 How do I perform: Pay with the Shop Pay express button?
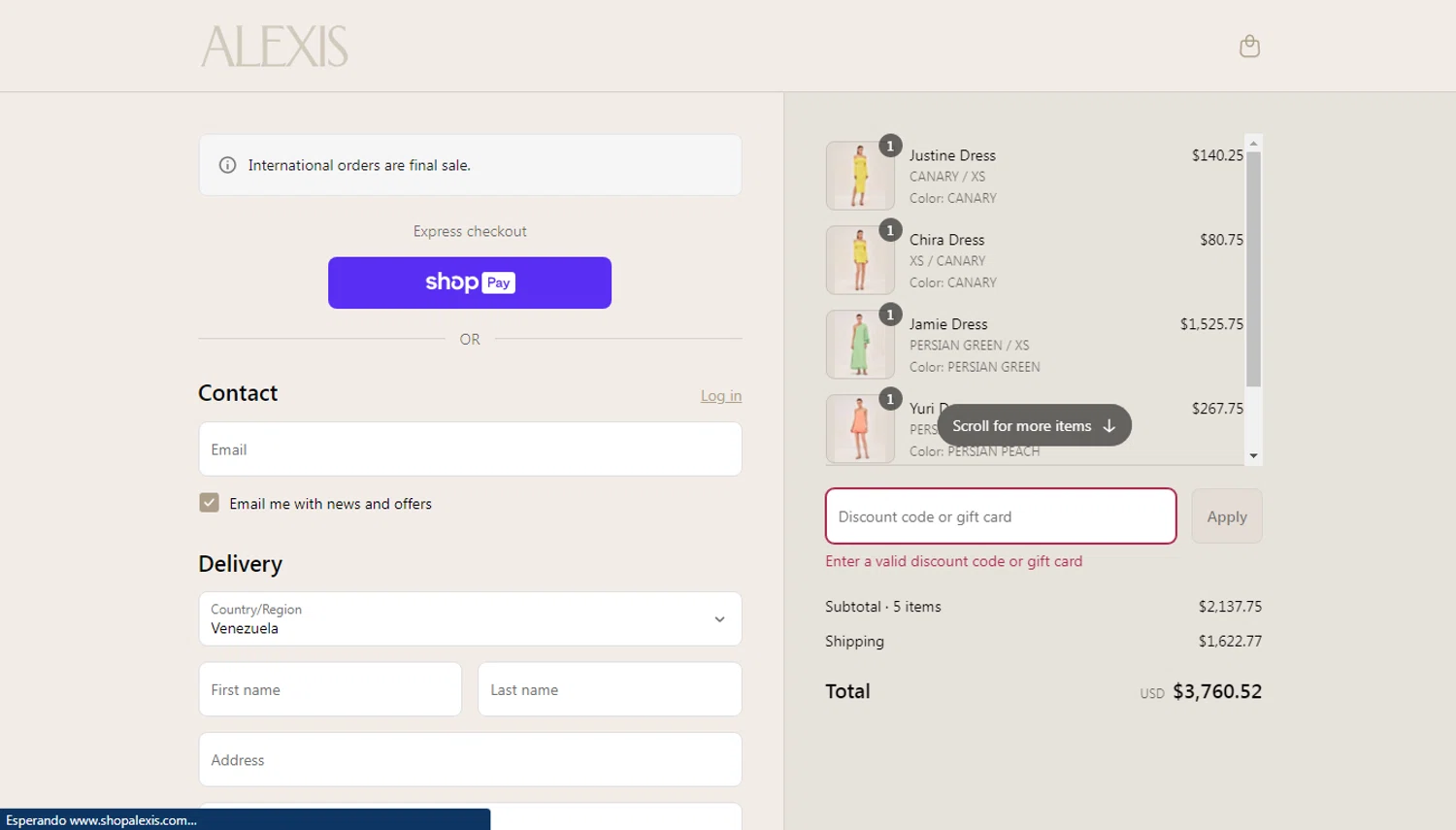click(x=470, y=282)
